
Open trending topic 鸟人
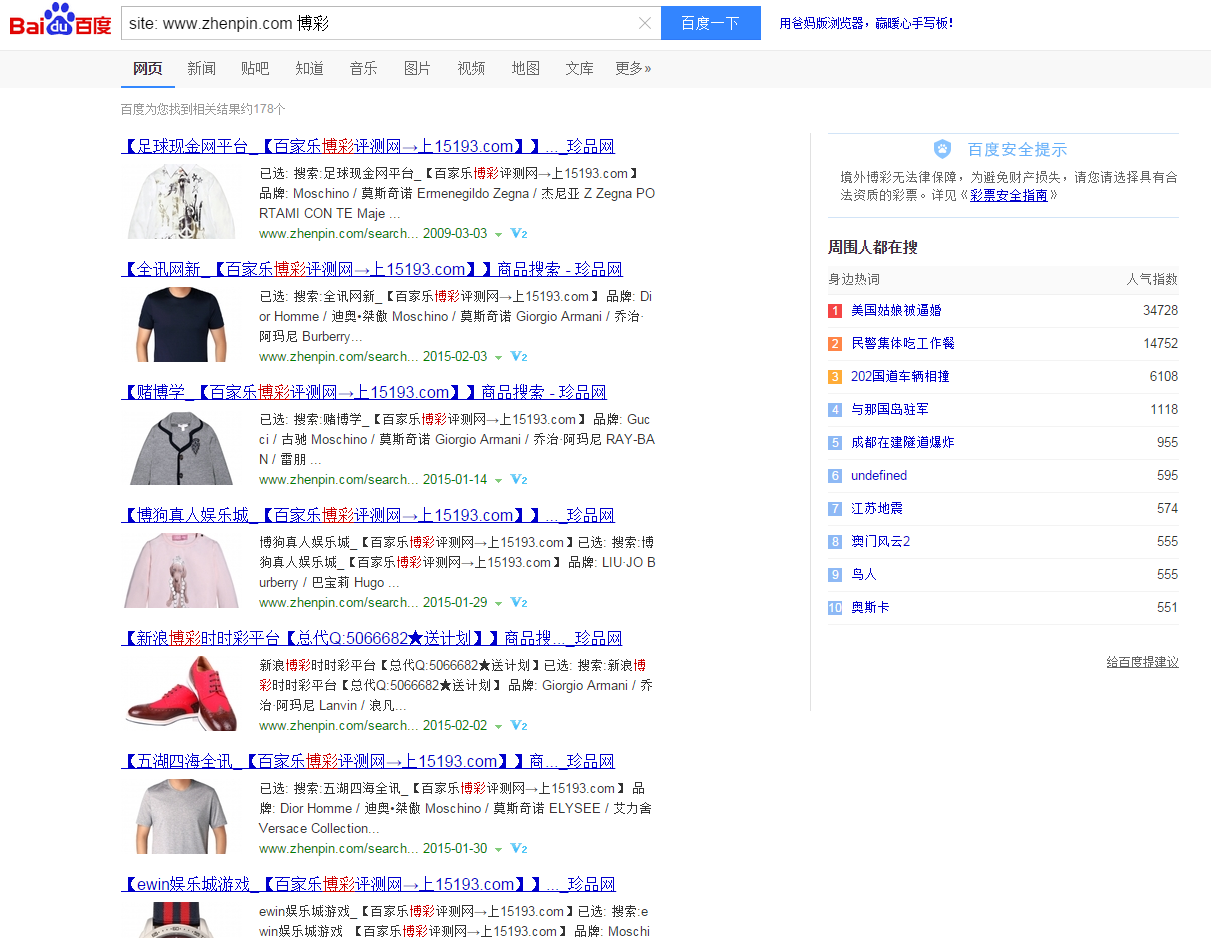click(x=864, y=574)
